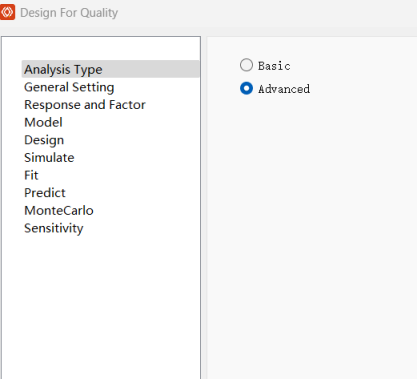Select Sensitivity in the list
The image size is (417, 379).
coord(54,228)
